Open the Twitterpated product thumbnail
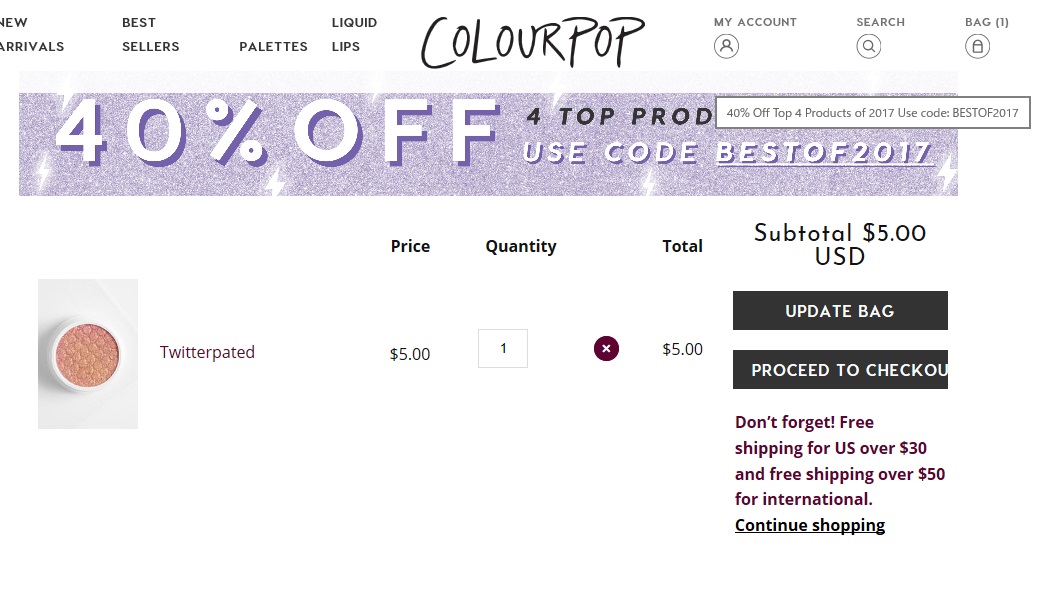This screenshot has width=1041, height=594. point(88,354)
